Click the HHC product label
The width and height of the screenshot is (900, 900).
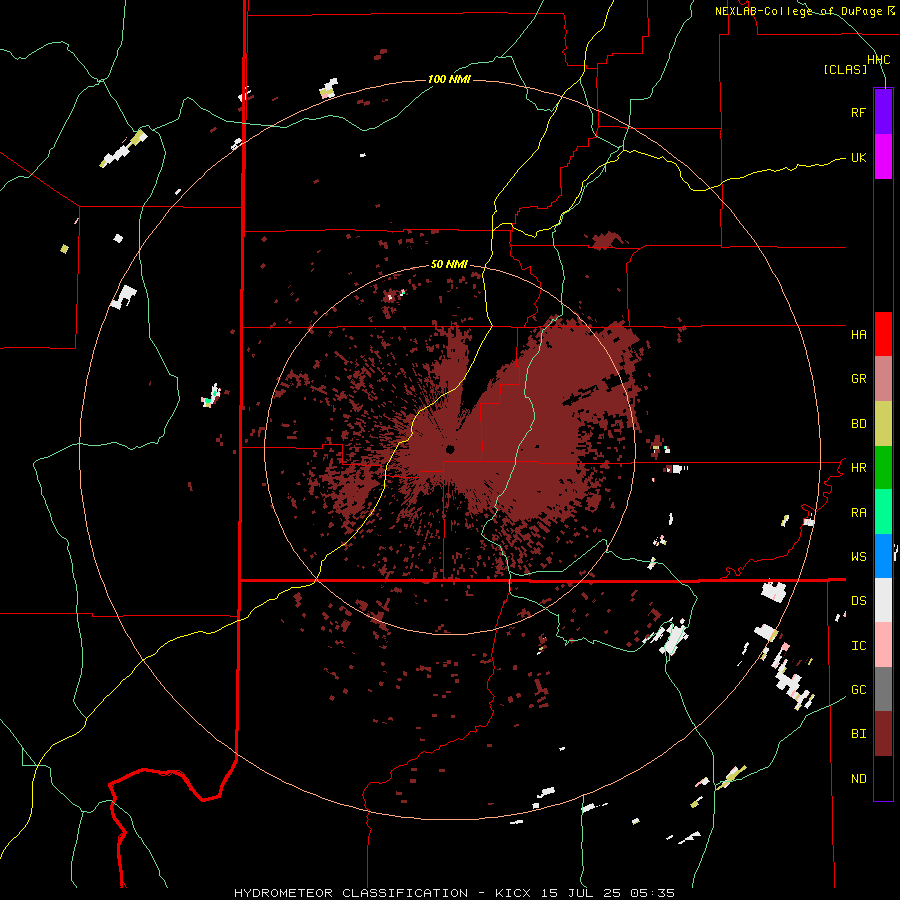pyautogui.click(x=879, y=60)
